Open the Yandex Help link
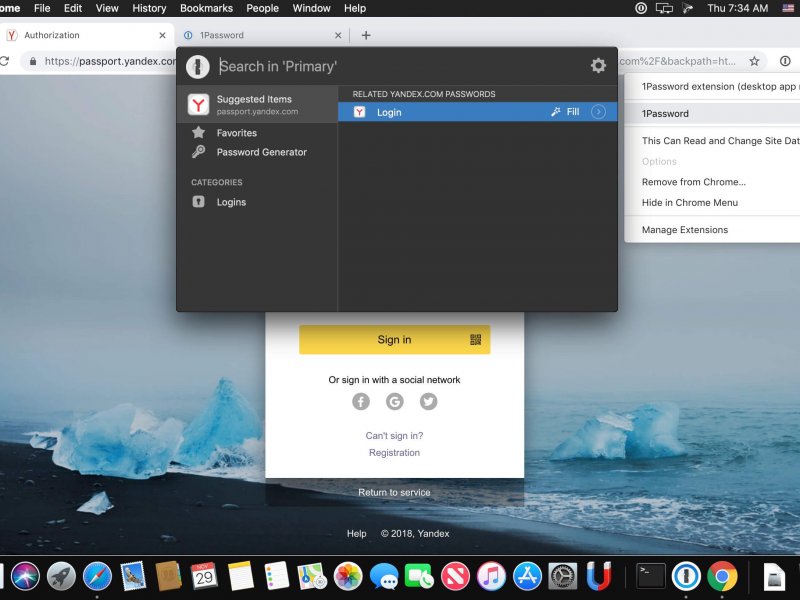Screen dimensions: 800x600 click(357, 534)
